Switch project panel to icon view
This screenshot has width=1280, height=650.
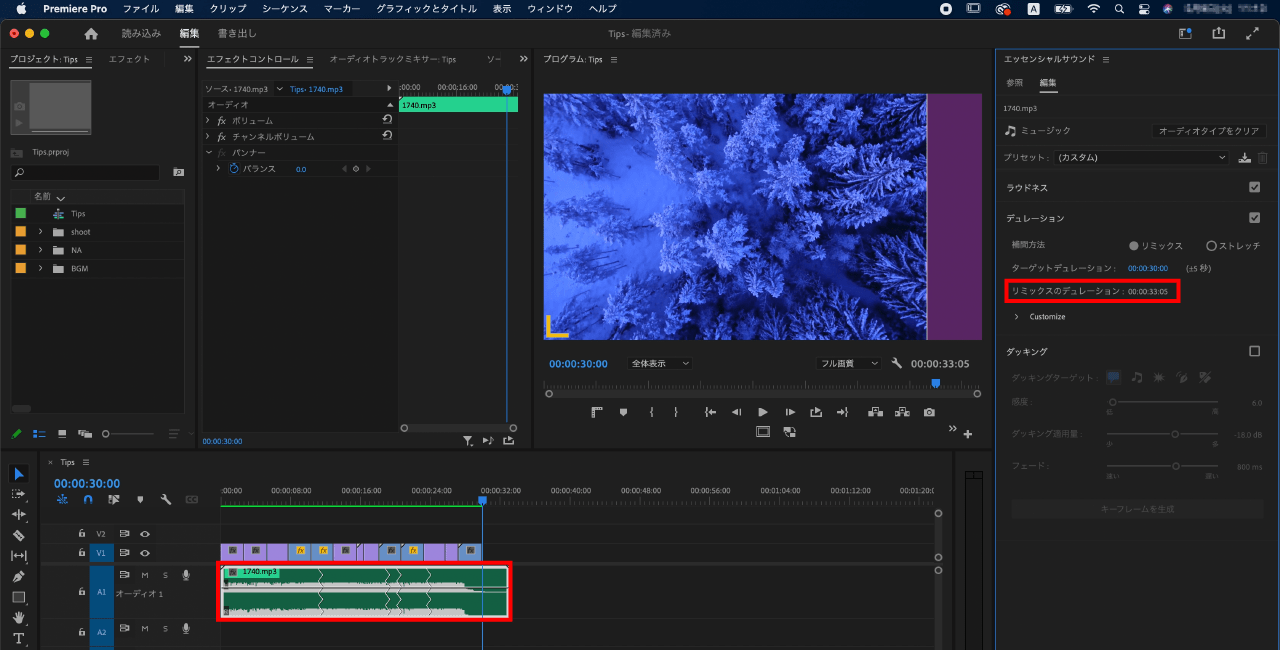click(x=62, y=434)
